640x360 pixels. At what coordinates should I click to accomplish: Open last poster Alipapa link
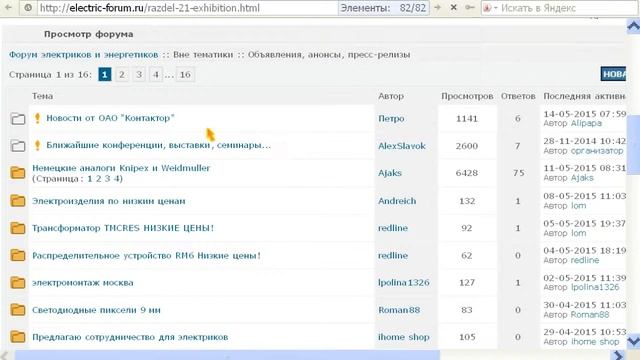click(x=586, y=123)
